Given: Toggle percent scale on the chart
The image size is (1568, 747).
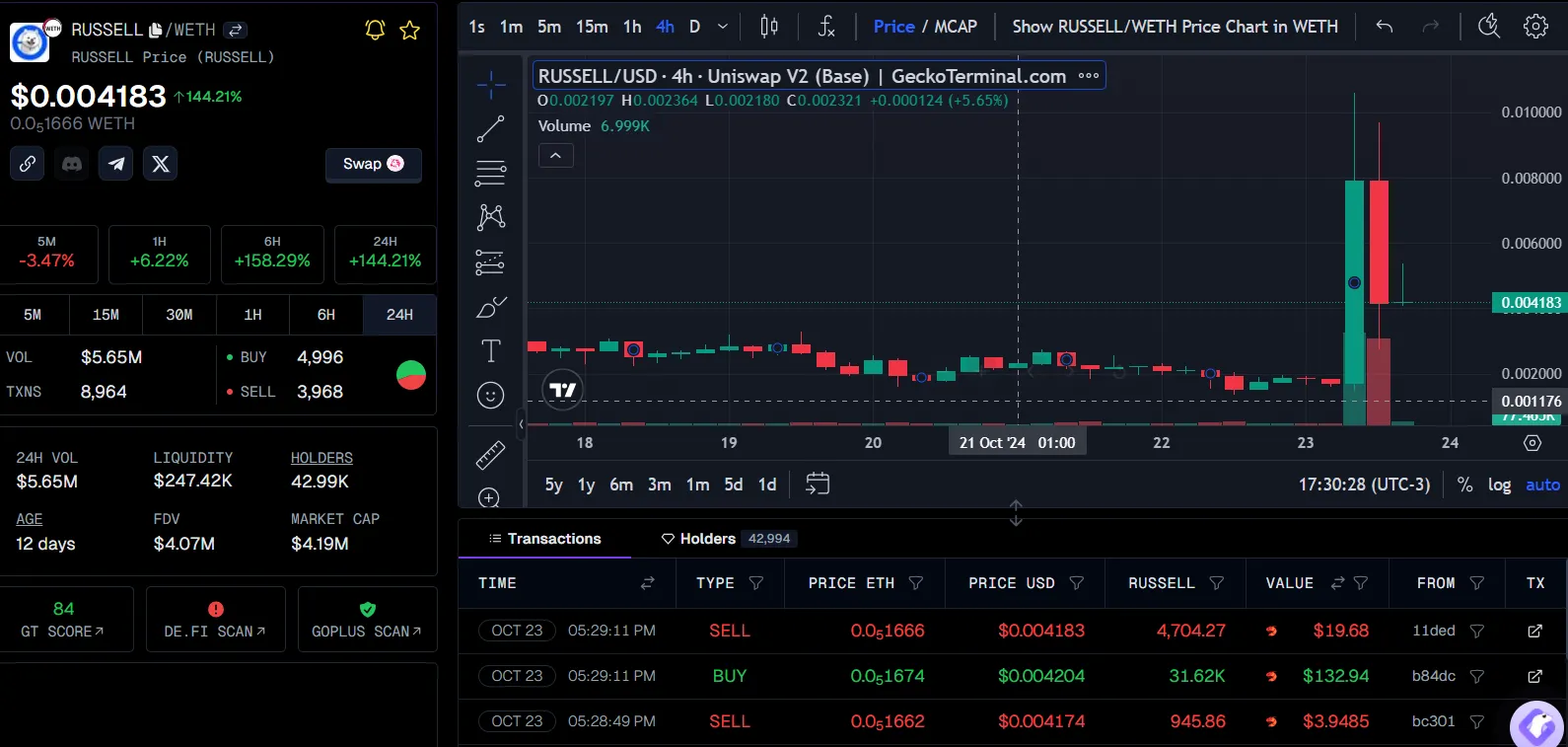Looking at the screenshot, I should point(1464,485).
